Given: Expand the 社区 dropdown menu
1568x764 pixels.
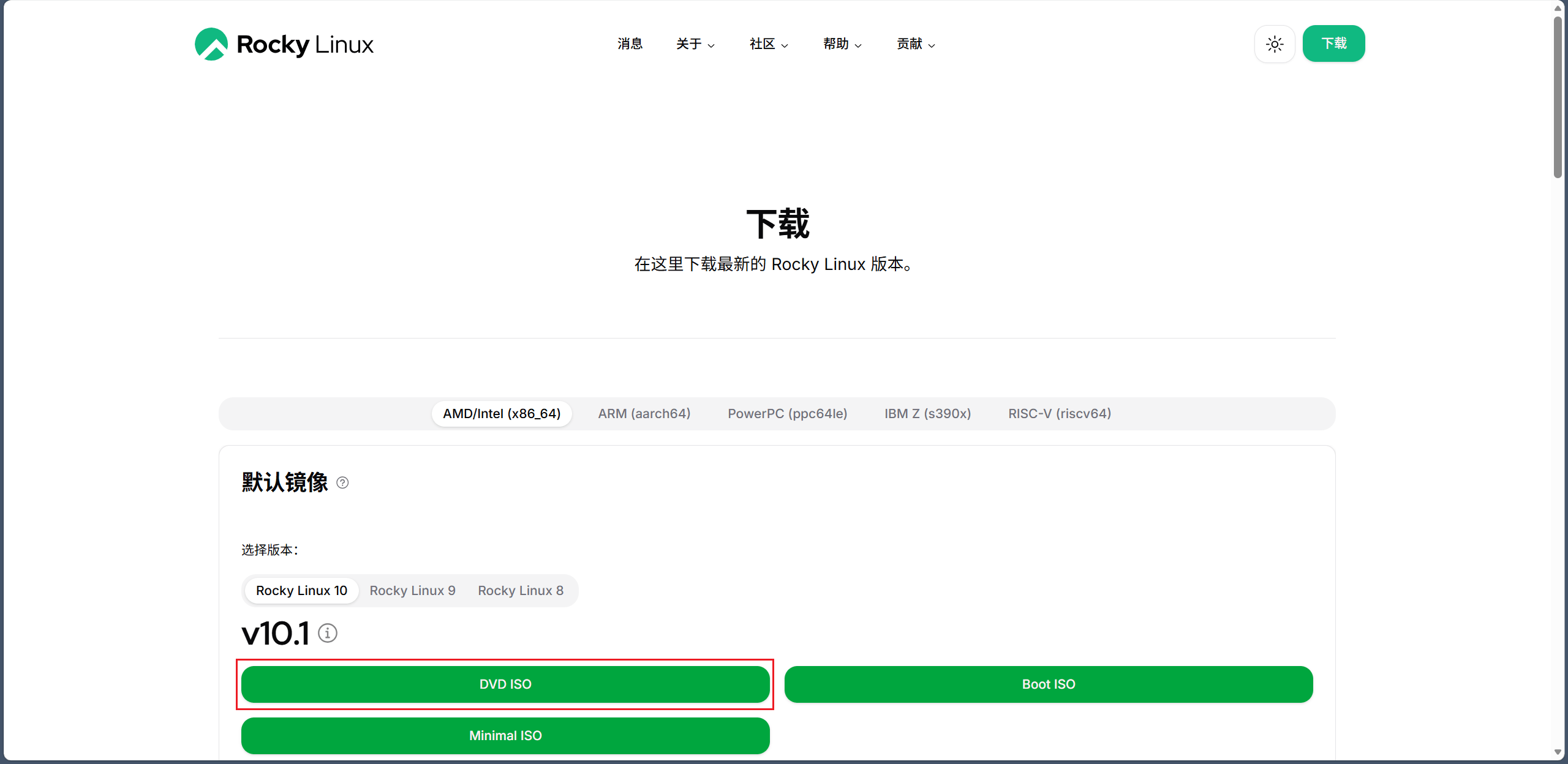Looking at the screenshot, I should pyautogui.click(x=769, y=44).
